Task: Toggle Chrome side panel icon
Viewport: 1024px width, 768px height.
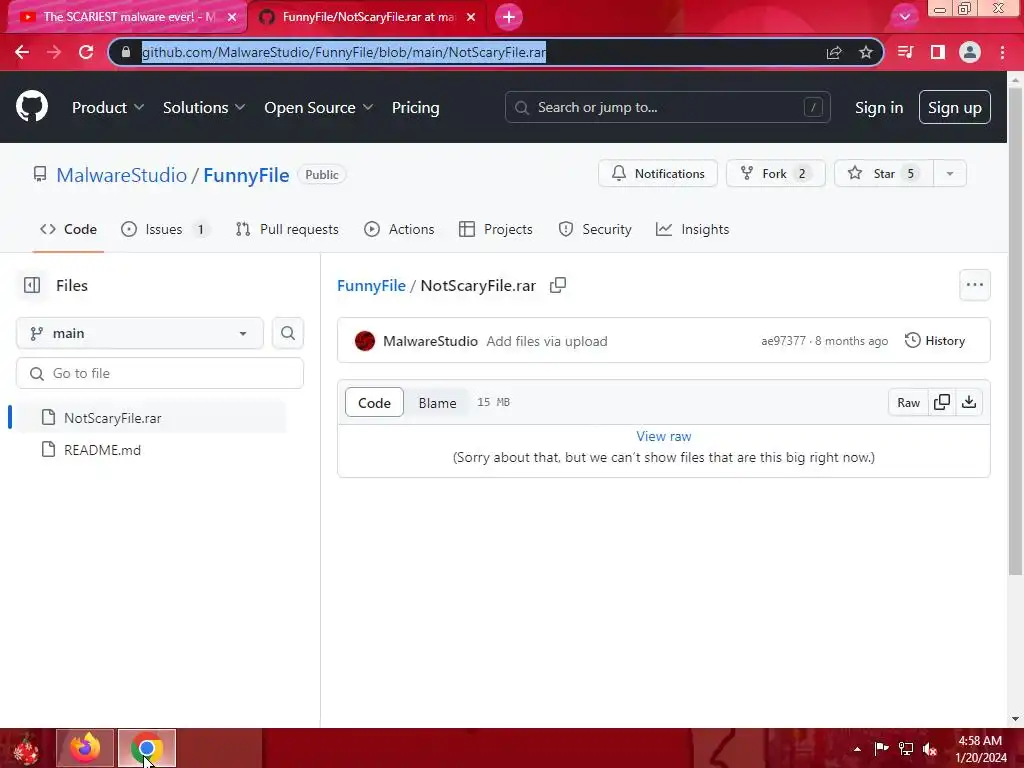Action: tap(938, 52)
